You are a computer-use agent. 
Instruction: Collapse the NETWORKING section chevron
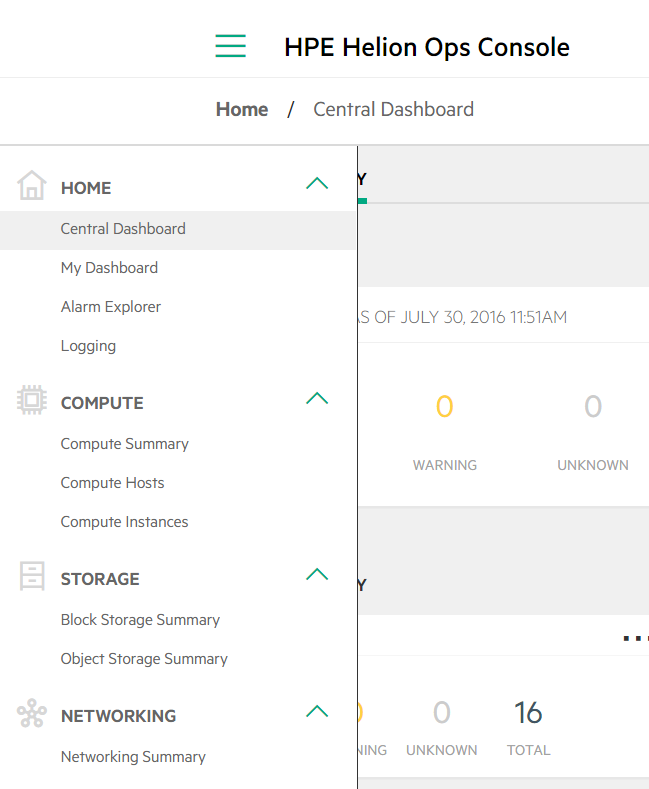pos(317,712)
